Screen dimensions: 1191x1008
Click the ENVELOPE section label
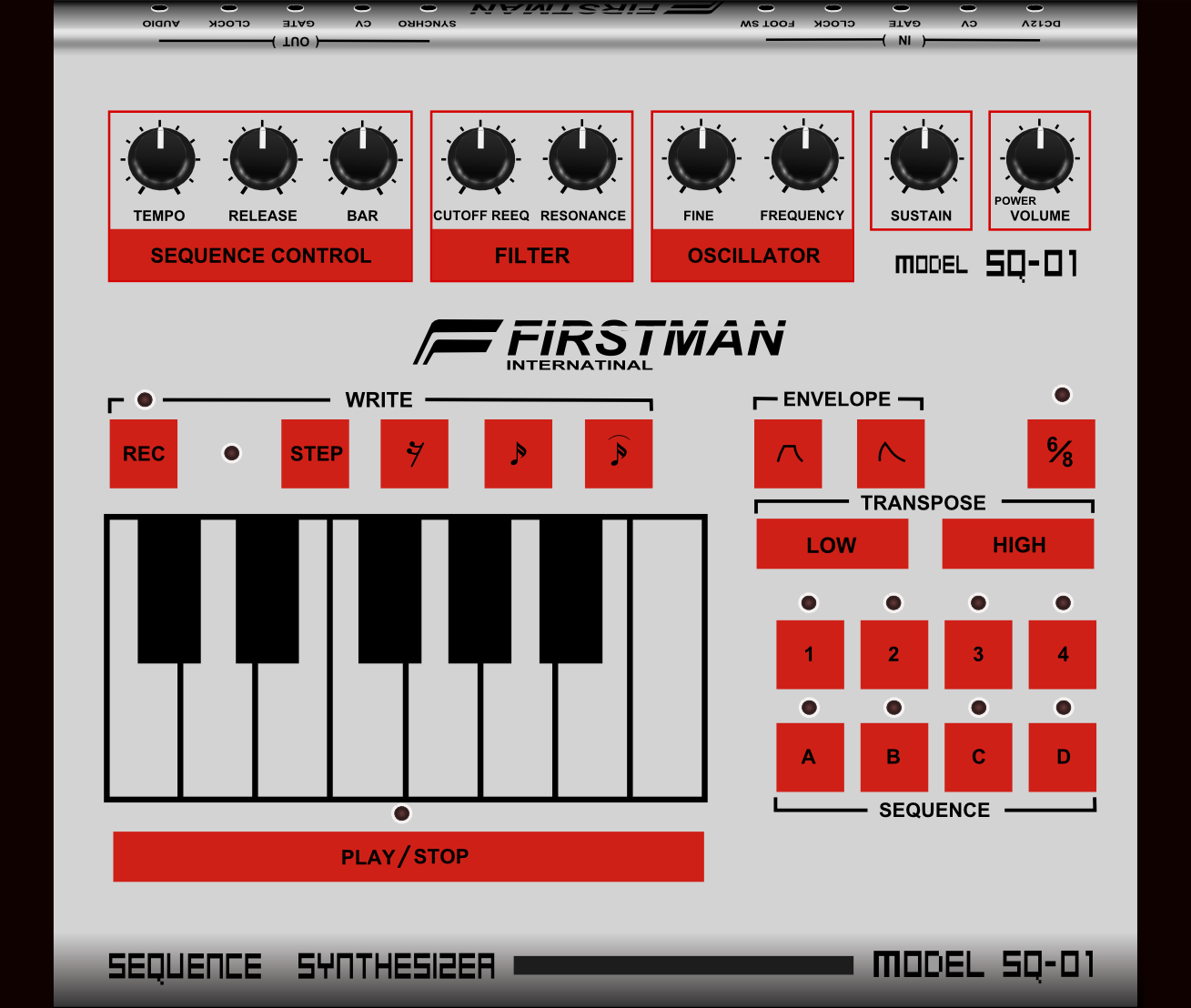(x=837, y=399)
